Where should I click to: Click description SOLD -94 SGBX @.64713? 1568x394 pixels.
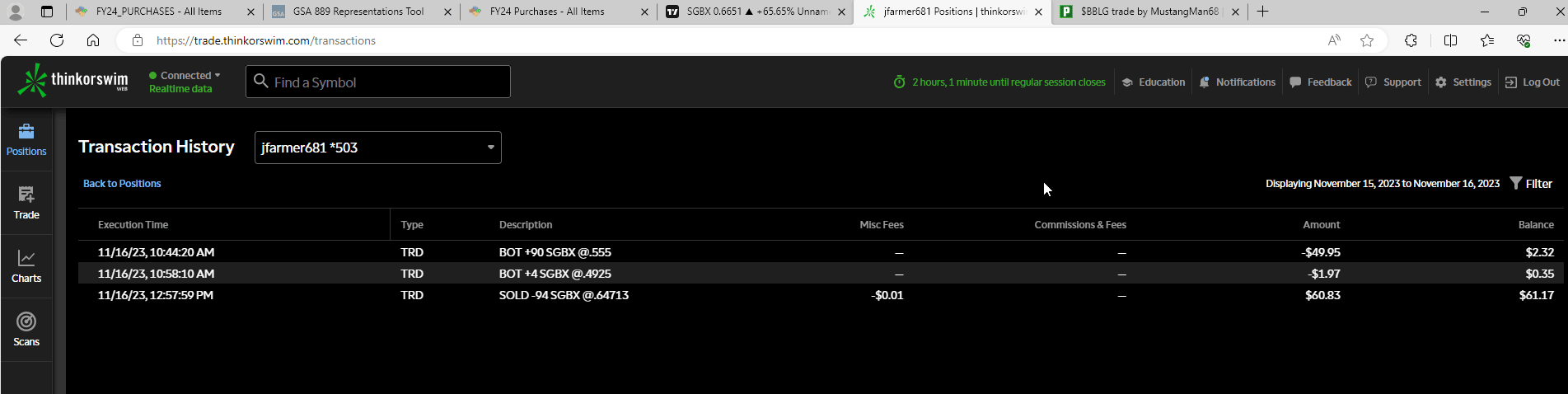tap(564, 295)
